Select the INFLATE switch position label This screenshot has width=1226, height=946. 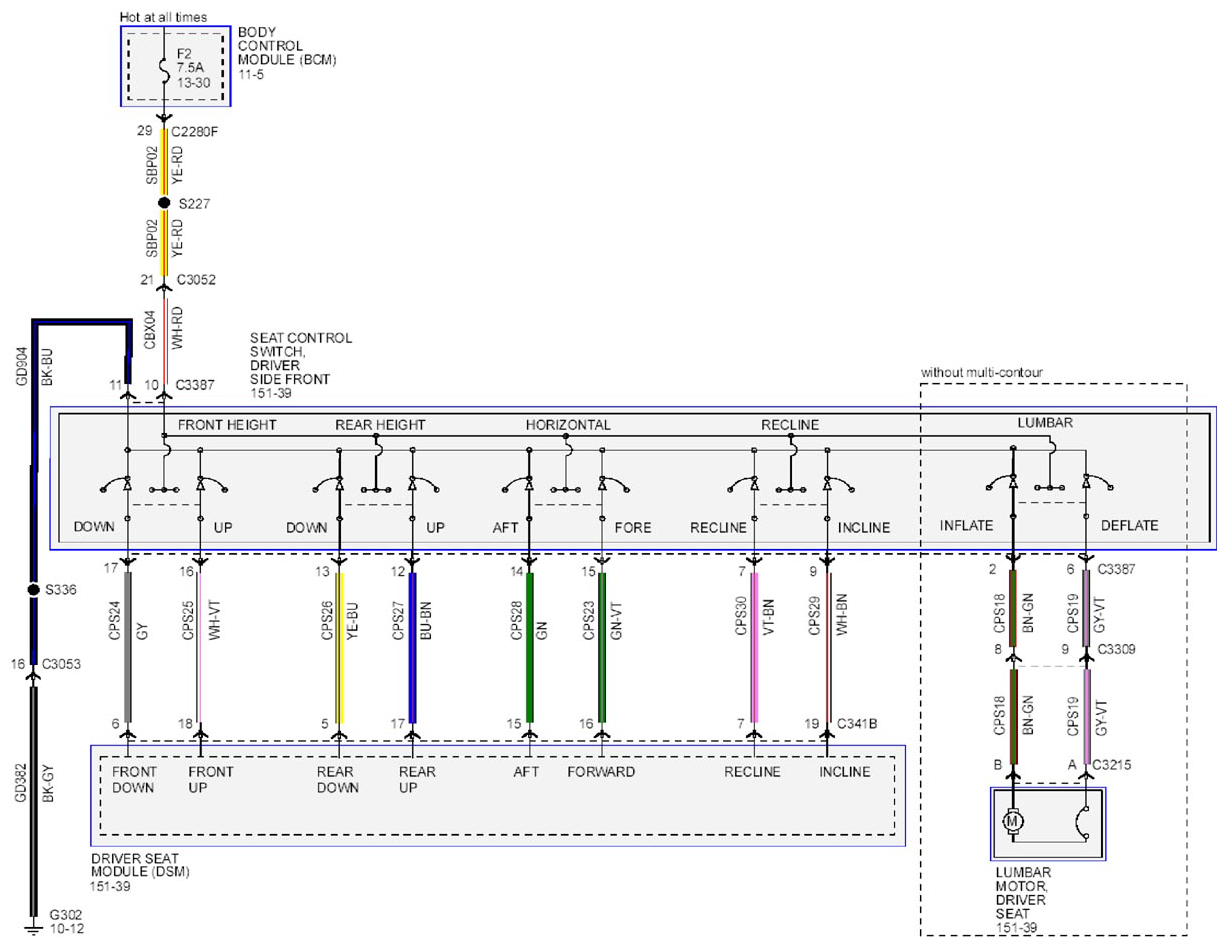966,525
